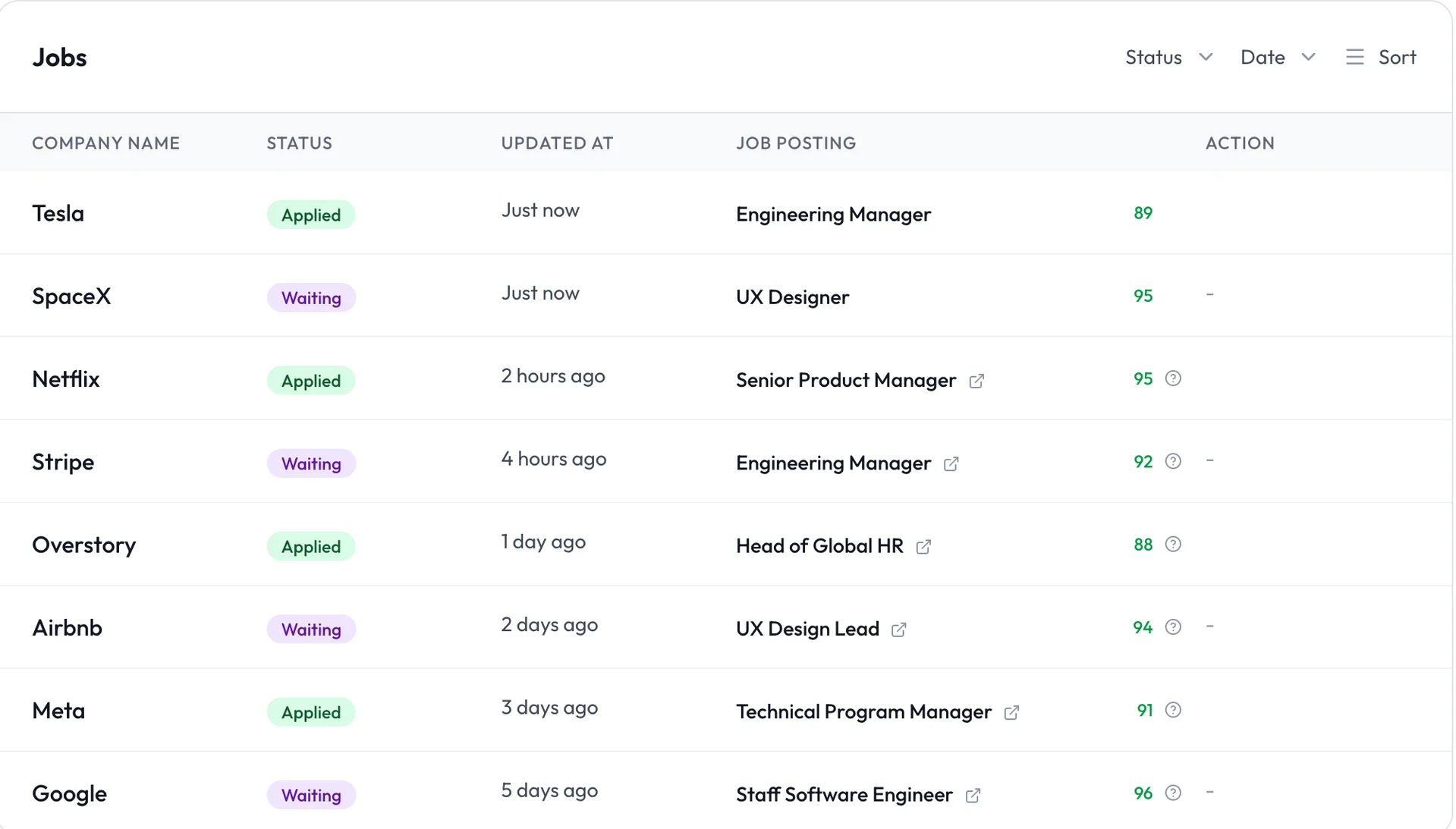The image size is (1456, 829).
Task: Select the Tesla company name
Action: pyautogui.click(x=58, y=213)
